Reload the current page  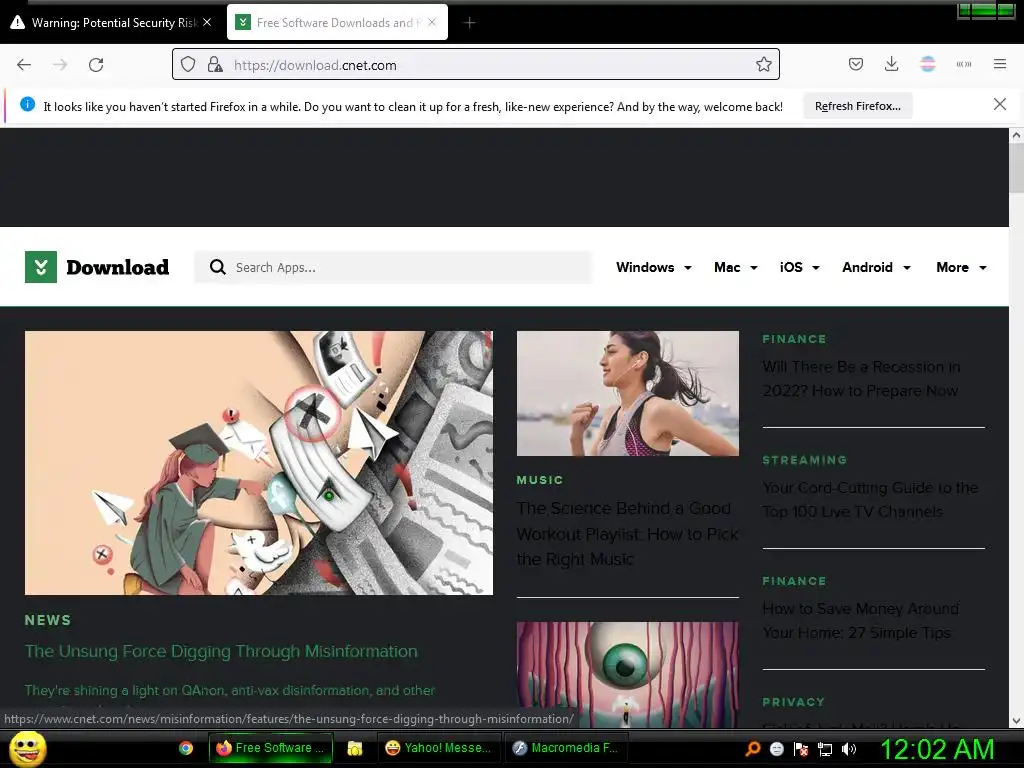click(x=96, y=65)
